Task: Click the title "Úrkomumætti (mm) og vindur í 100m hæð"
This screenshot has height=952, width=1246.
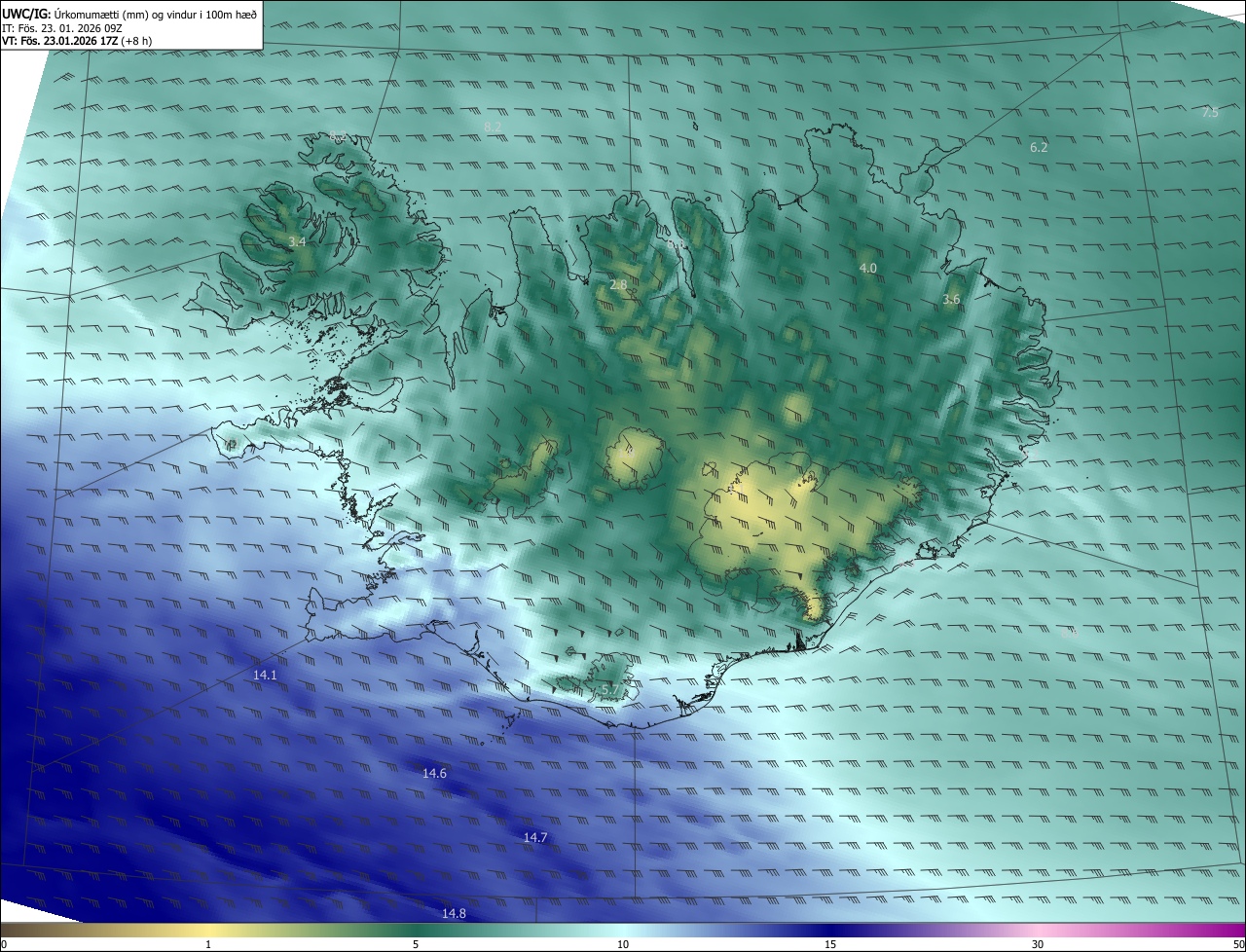Action: (155, 14)
